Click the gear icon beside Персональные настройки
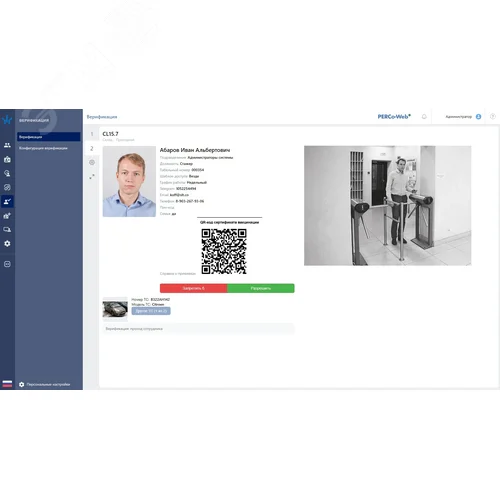The image size is (500, 500). (x=22, y=384)
